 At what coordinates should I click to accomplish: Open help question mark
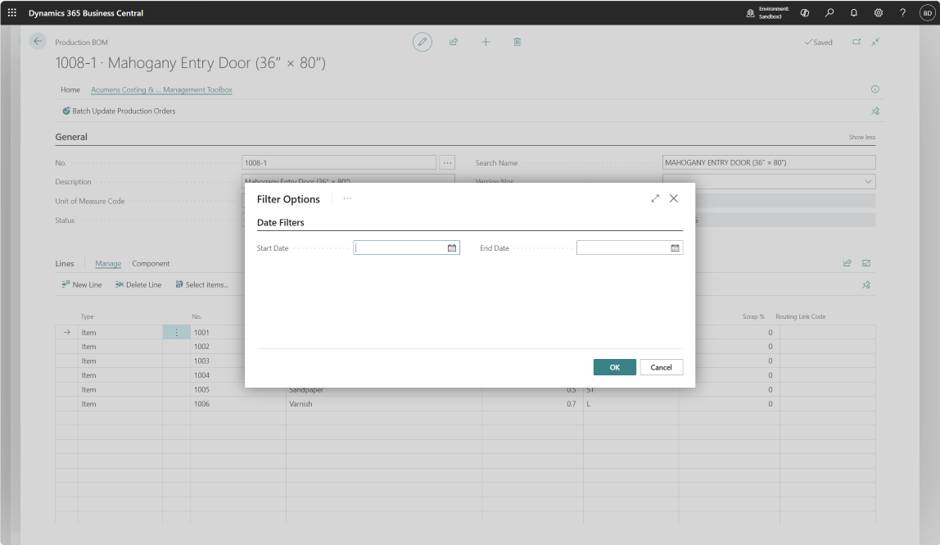pos(902,13)
